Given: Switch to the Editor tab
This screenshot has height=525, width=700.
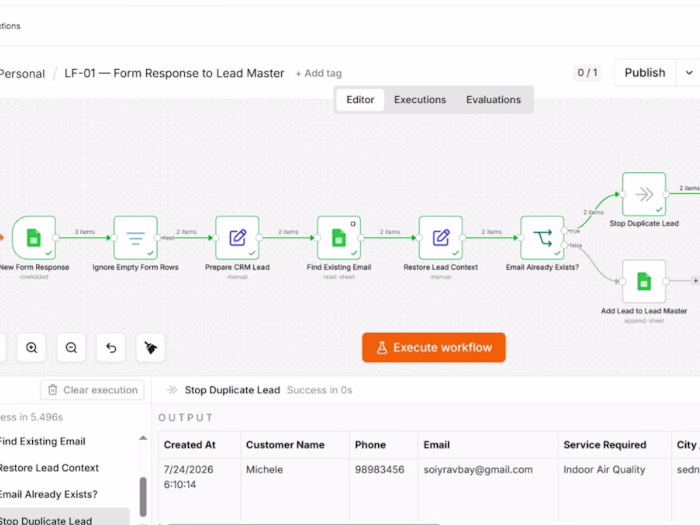Looking at the screenshot, I should pos(360,100).
